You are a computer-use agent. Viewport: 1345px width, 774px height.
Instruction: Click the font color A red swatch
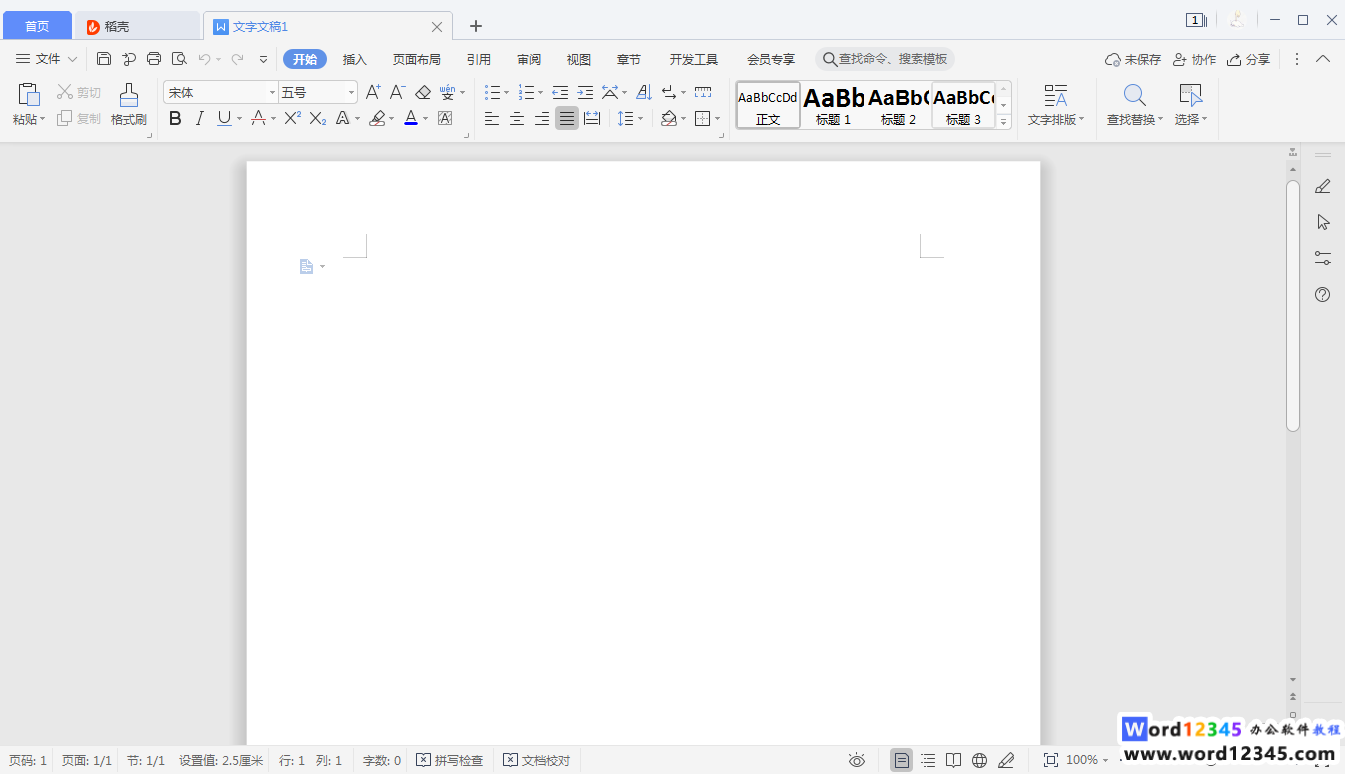click(410, 118)
